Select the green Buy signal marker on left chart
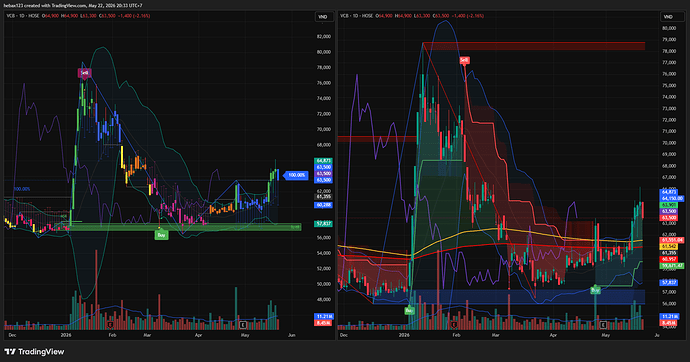The width and height of the screenshot is (690, 362). [x=161, y=235]
